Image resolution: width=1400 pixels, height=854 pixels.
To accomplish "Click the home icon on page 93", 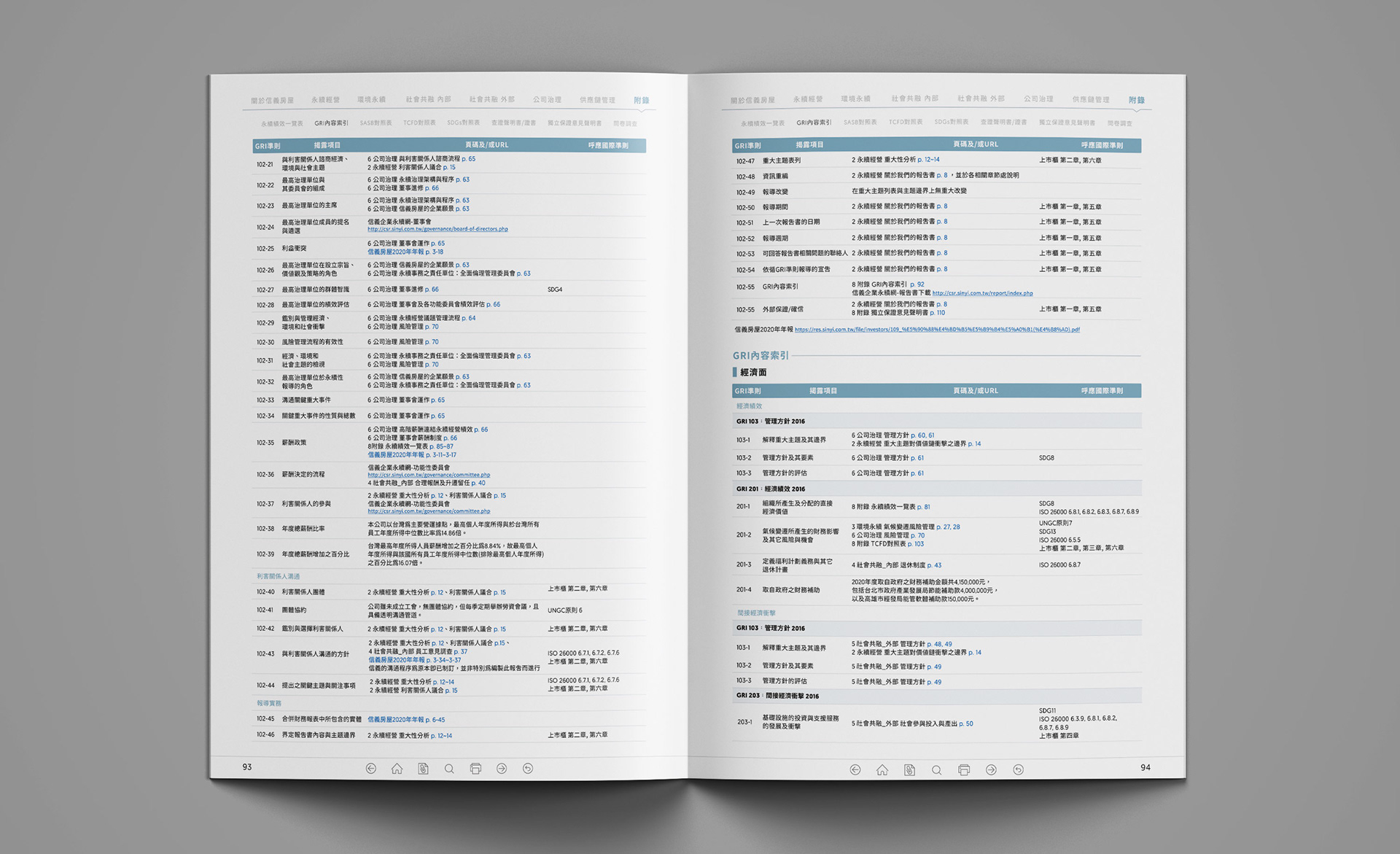I will point(397,768).
